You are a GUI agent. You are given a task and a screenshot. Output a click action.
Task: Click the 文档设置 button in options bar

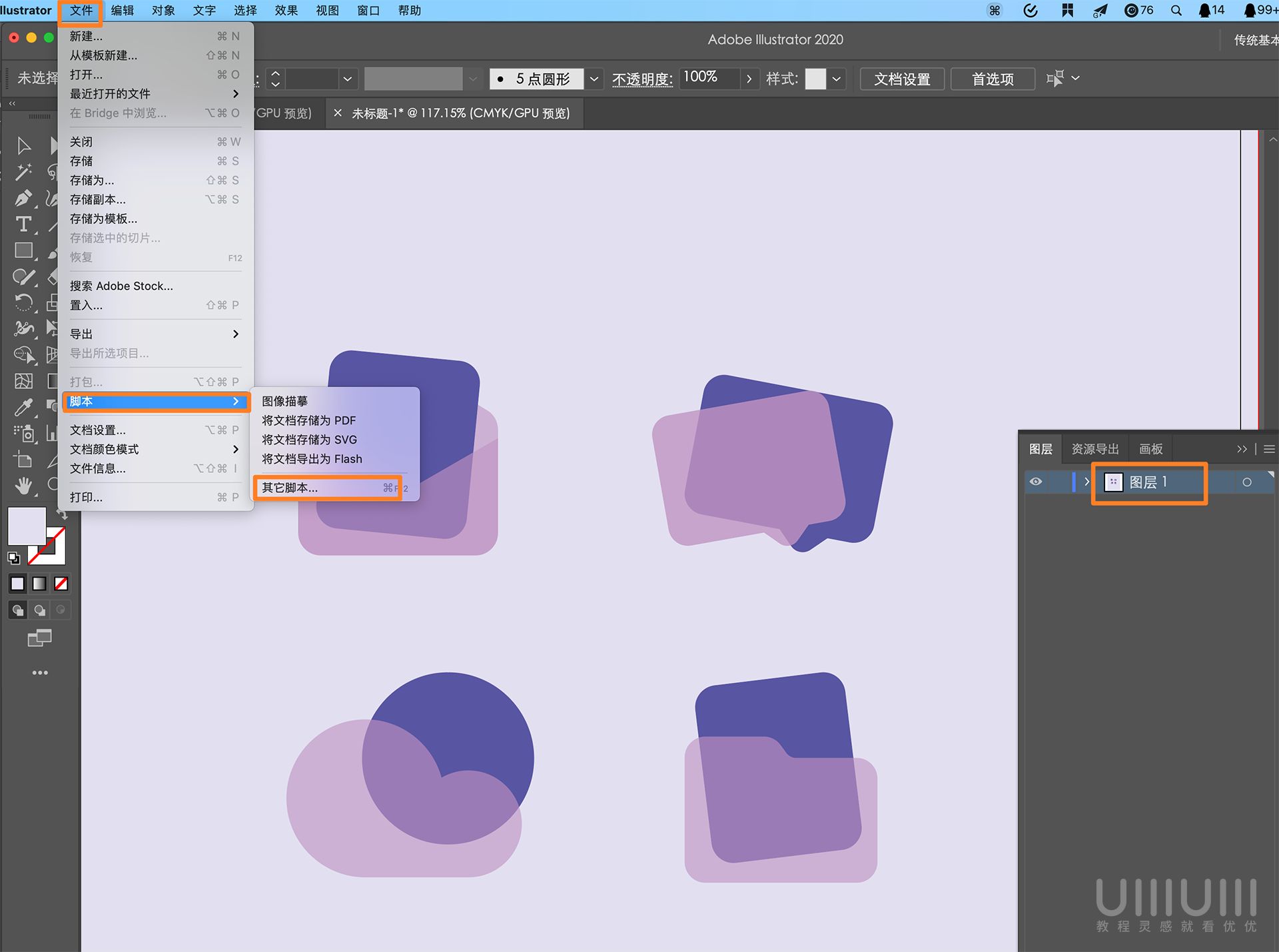[902, 79]
